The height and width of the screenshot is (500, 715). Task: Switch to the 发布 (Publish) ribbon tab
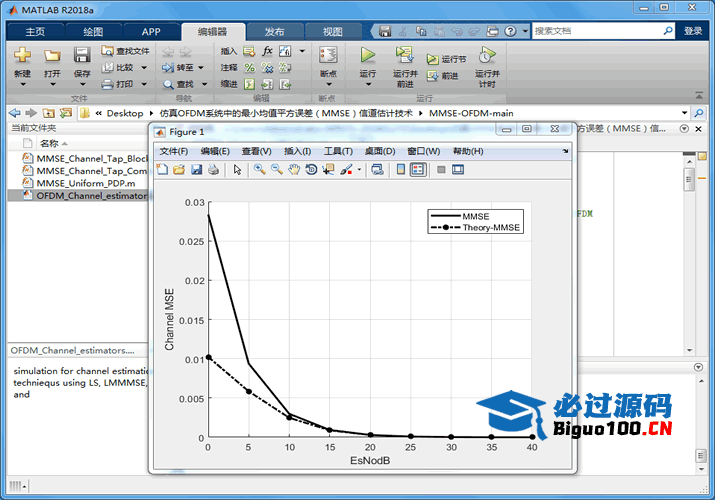(274, 31)
